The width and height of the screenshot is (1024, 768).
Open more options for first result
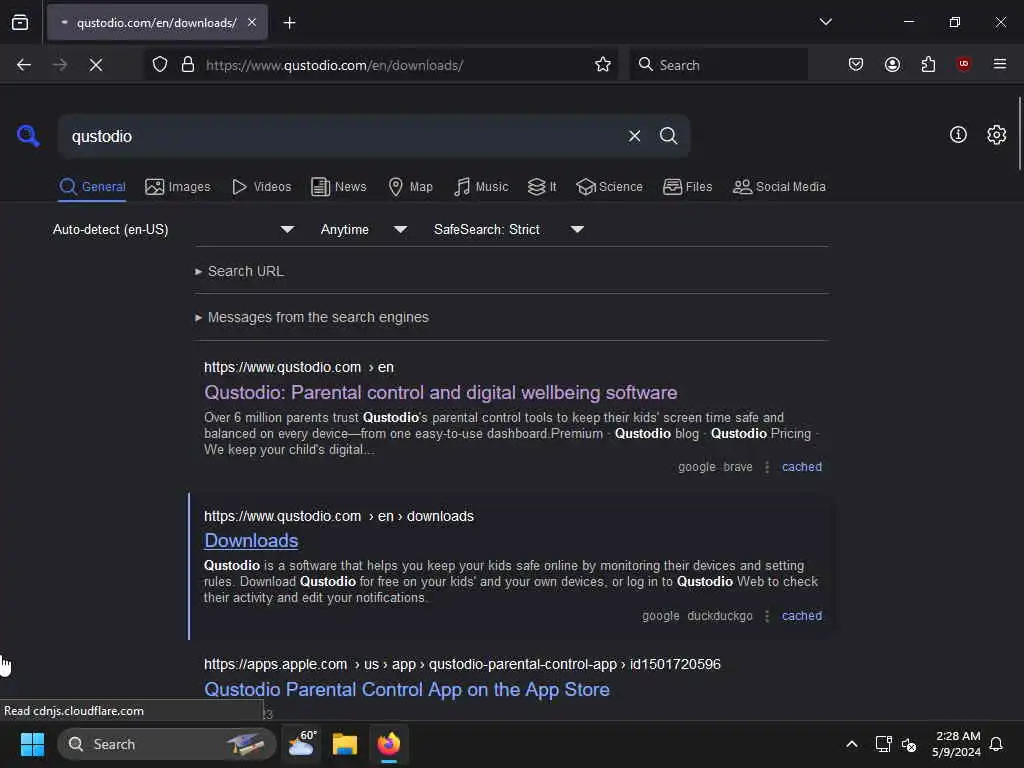(767, 467)
